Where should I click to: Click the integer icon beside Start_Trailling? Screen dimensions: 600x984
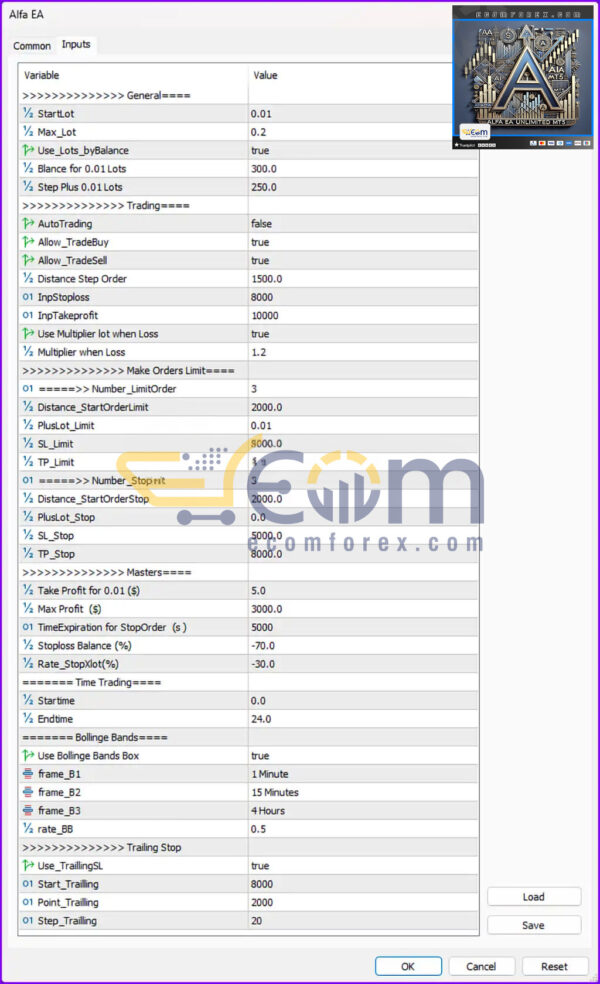[28, 884]
